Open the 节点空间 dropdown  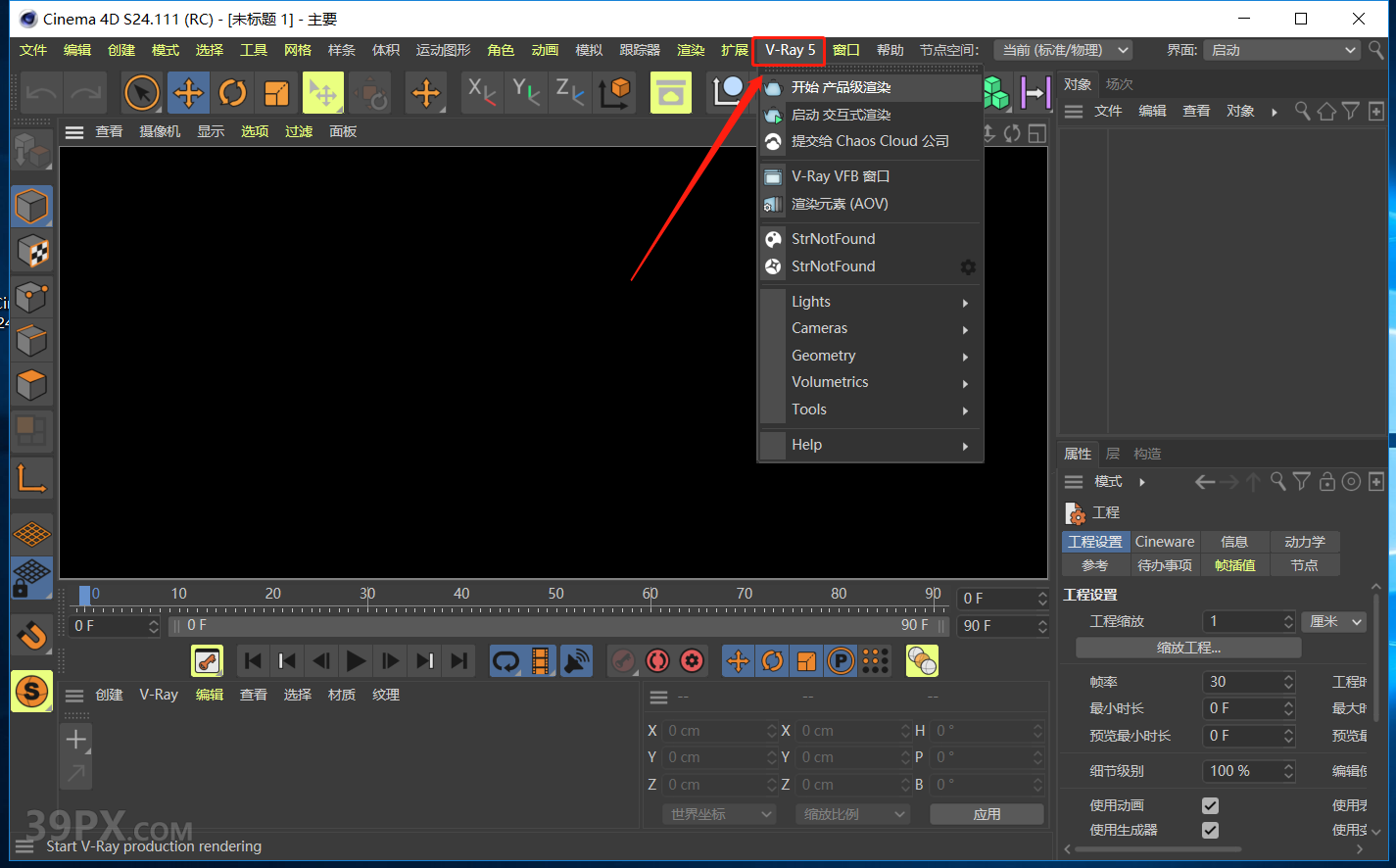[x=1064, y=50]
